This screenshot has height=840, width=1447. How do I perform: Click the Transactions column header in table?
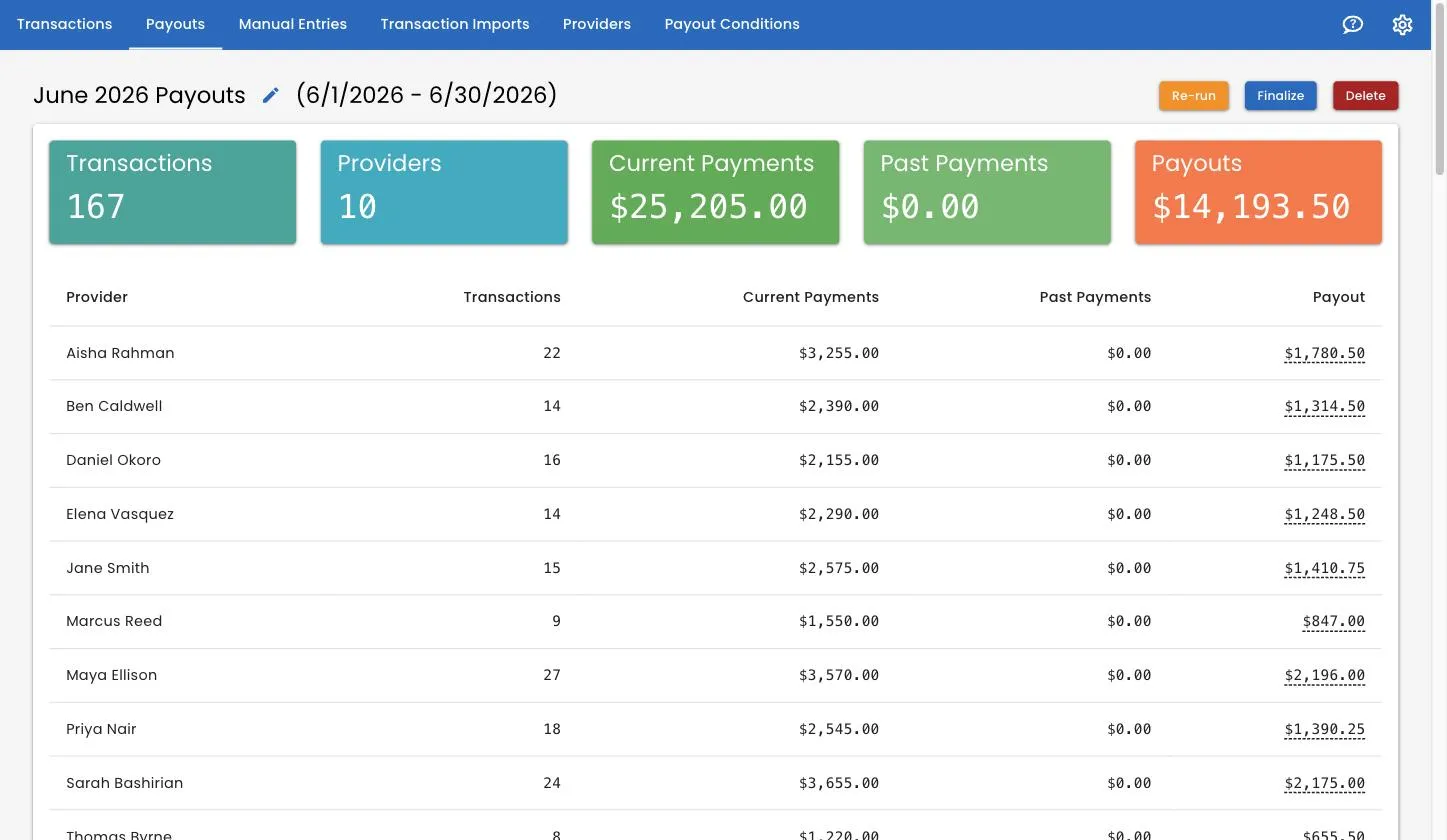pyautogui.click(x=512, y=297)
